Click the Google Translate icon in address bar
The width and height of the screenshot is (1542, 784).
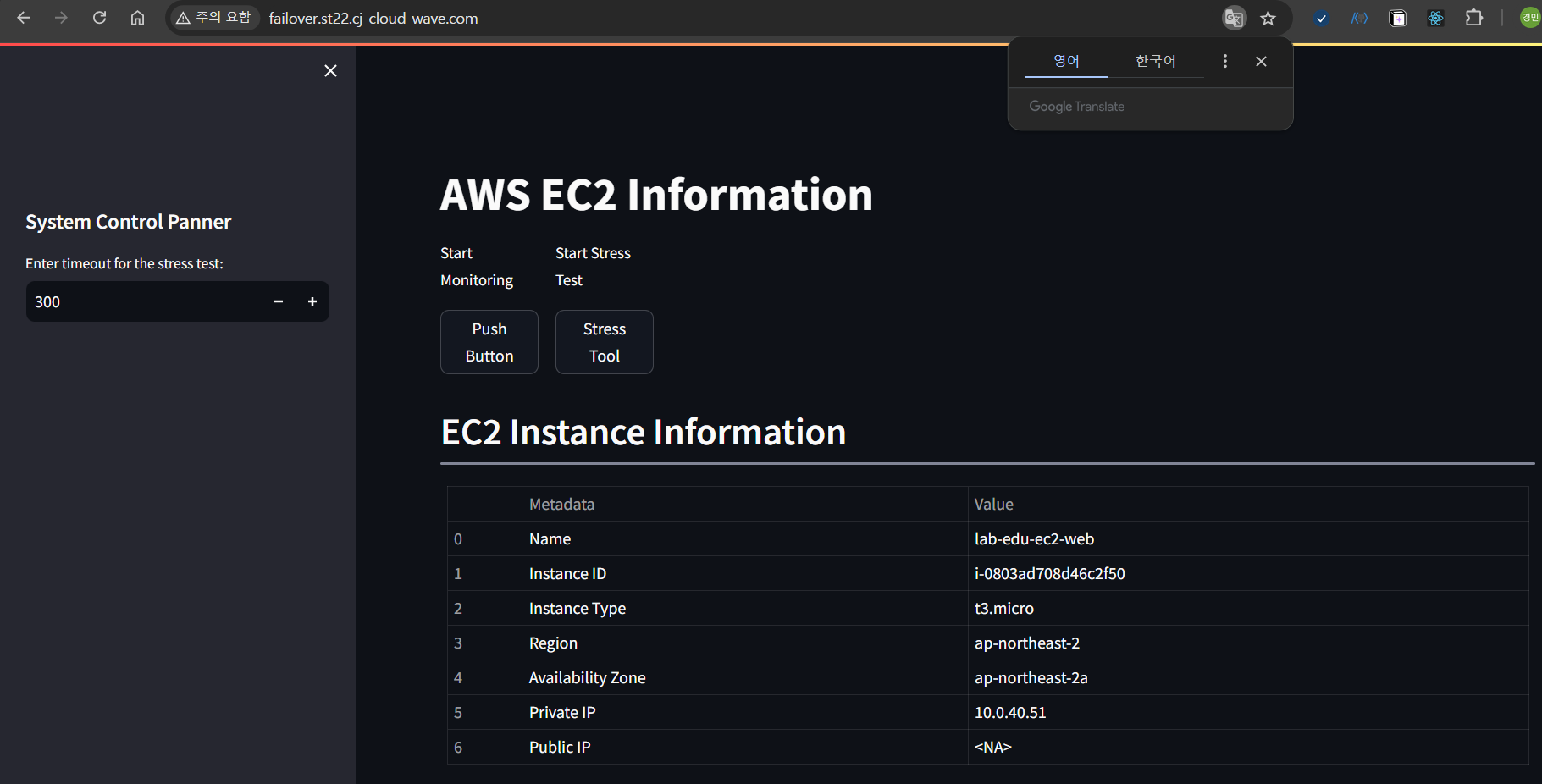click(x=1234, y=18)
